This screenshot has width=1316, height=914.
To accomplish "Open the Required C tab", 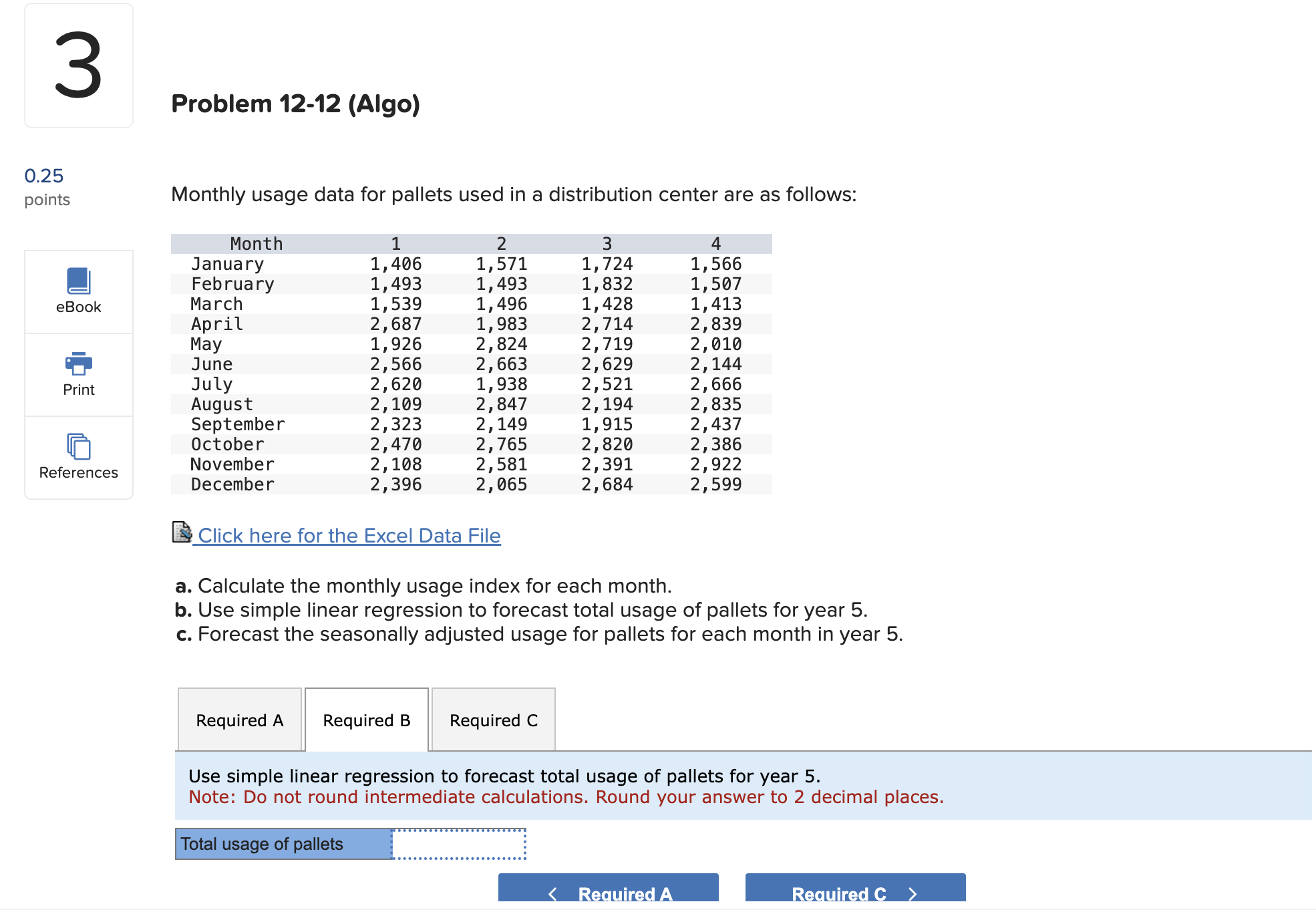I will 493,720.
